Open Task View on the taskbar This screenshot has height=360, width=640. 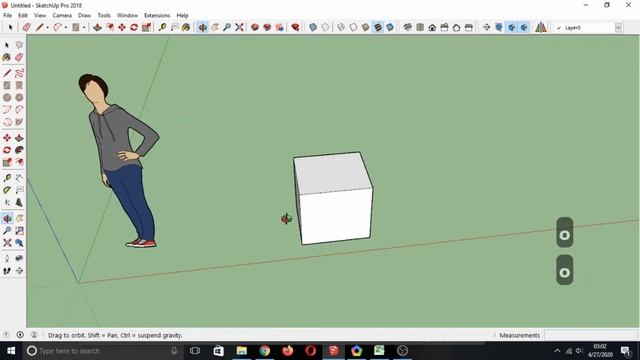coord(195,351)
